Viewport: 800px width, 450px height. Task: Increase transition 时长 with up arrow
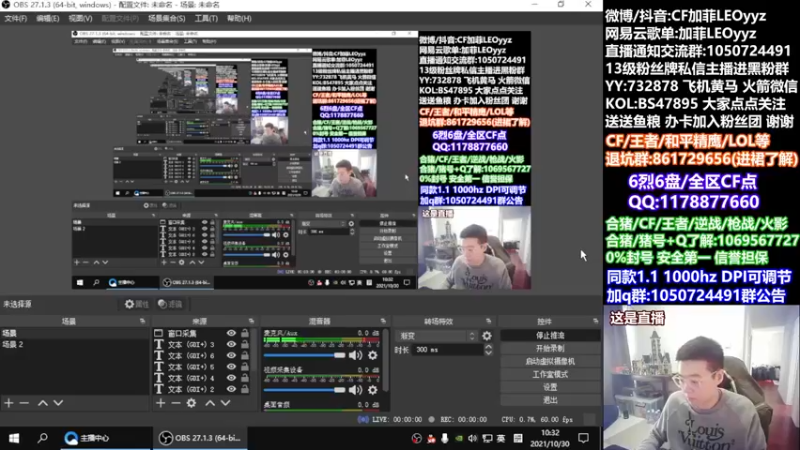pos(488,346)
